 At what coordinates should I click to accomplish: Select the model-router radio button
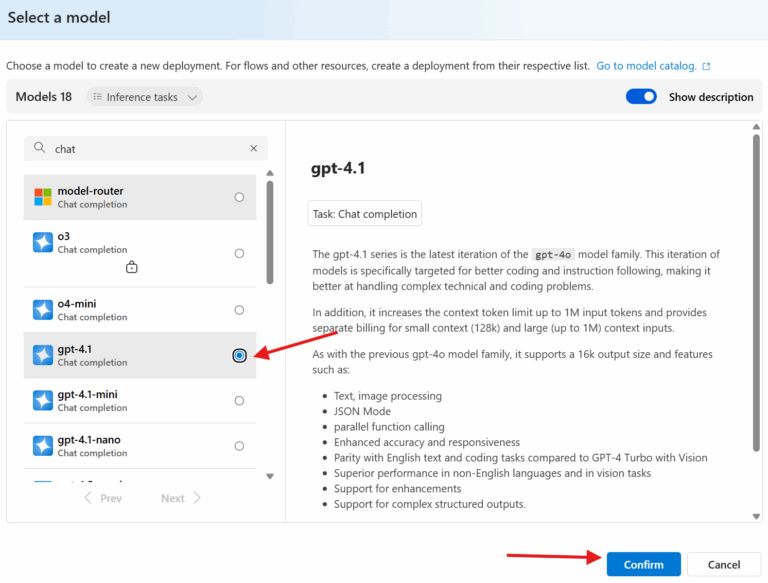coord(239,197)
